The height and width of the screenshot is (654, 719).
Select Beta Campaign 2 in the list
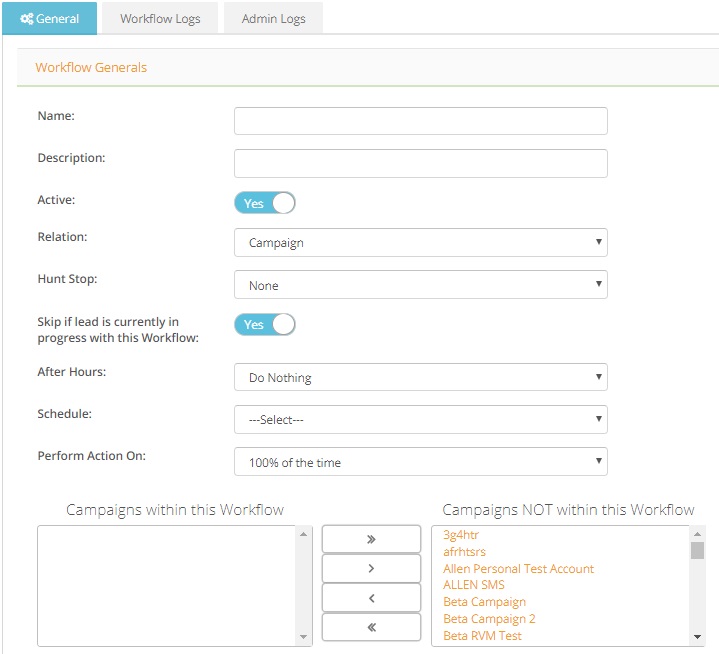[x=489, y=619]
